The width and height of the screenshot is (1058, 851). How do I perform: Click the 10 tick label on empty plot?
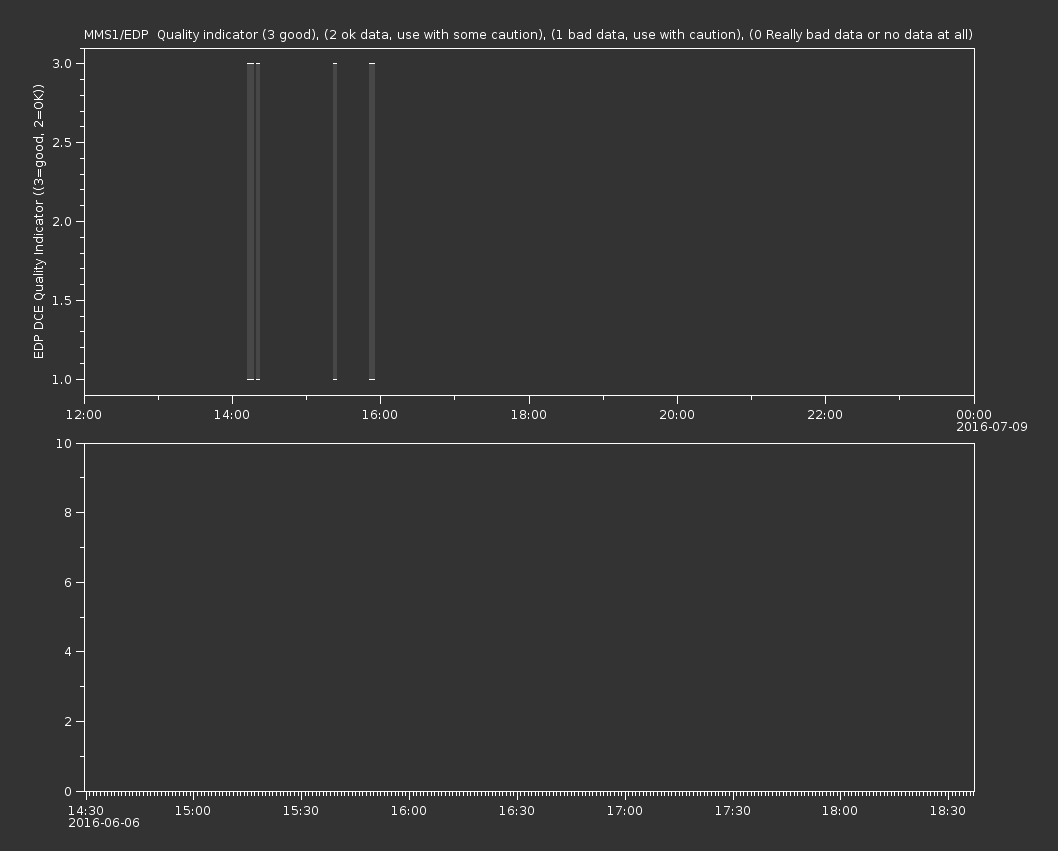point(63,443)
